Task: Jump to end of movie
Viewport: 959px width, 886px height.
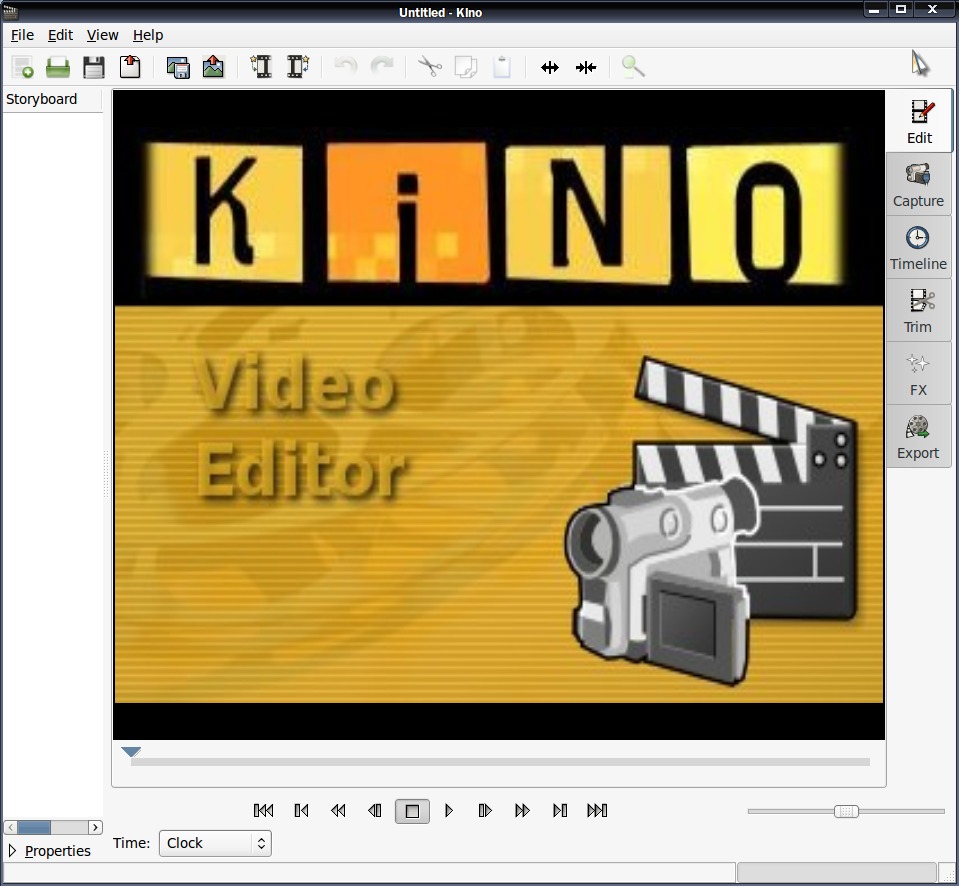Action: coord(597,811)
